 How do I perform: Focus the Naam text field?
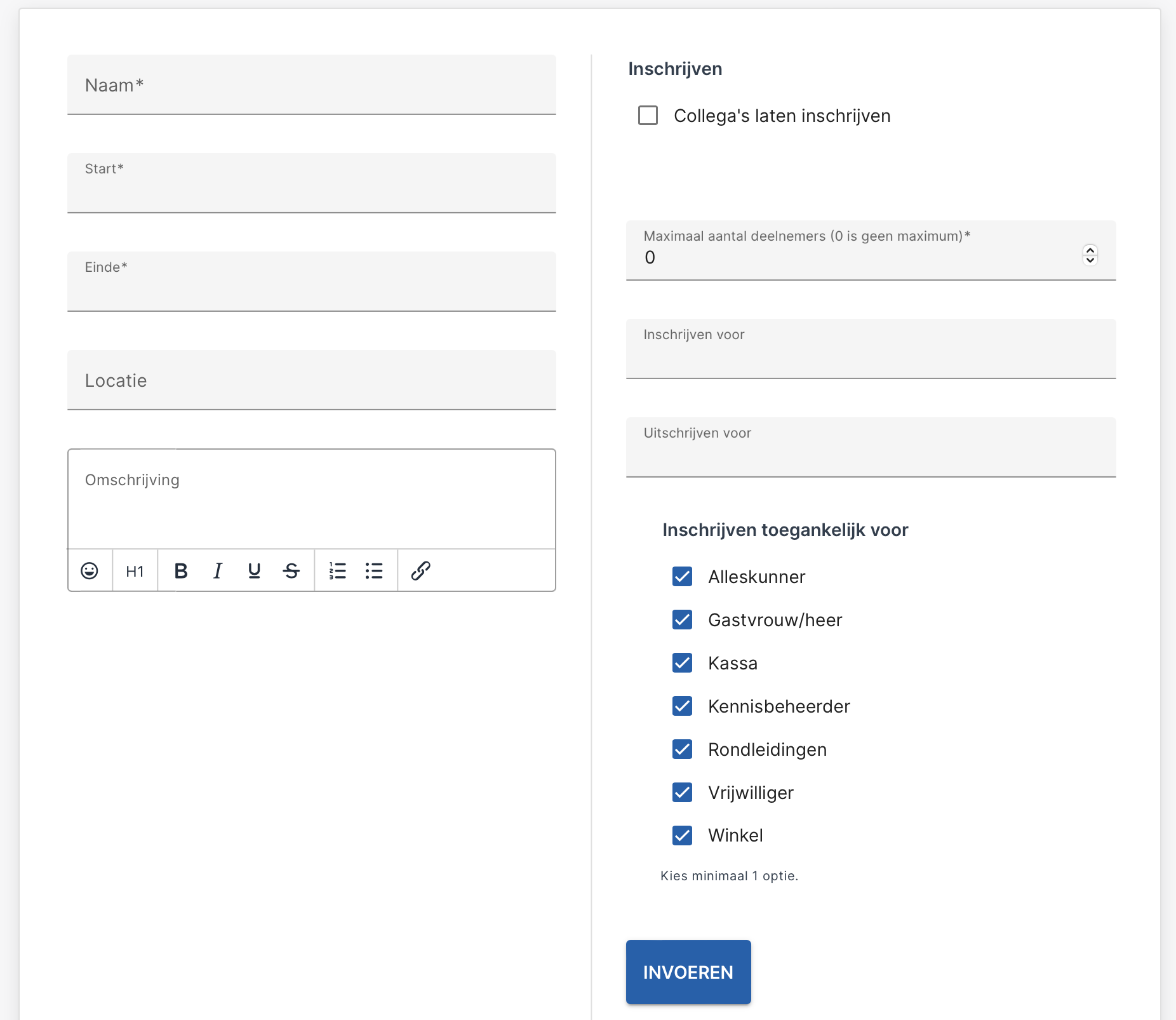(312, 84)
